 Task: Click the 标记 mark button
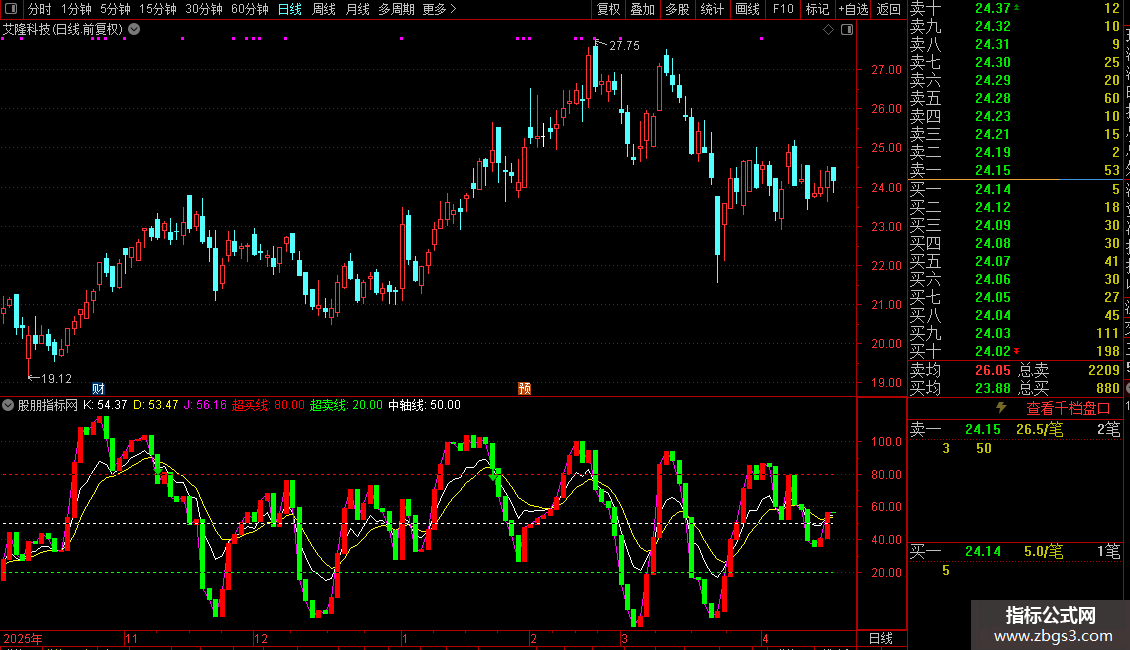click(817, 9)
